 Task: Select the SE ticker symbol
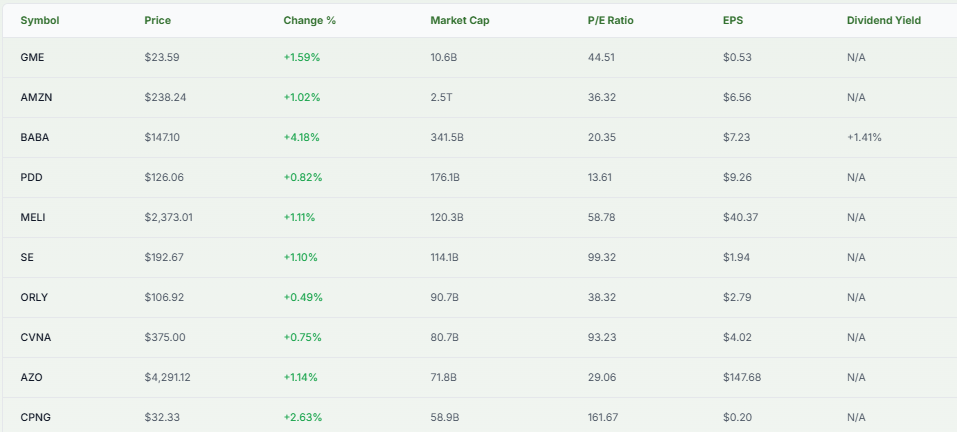[27, 257]
